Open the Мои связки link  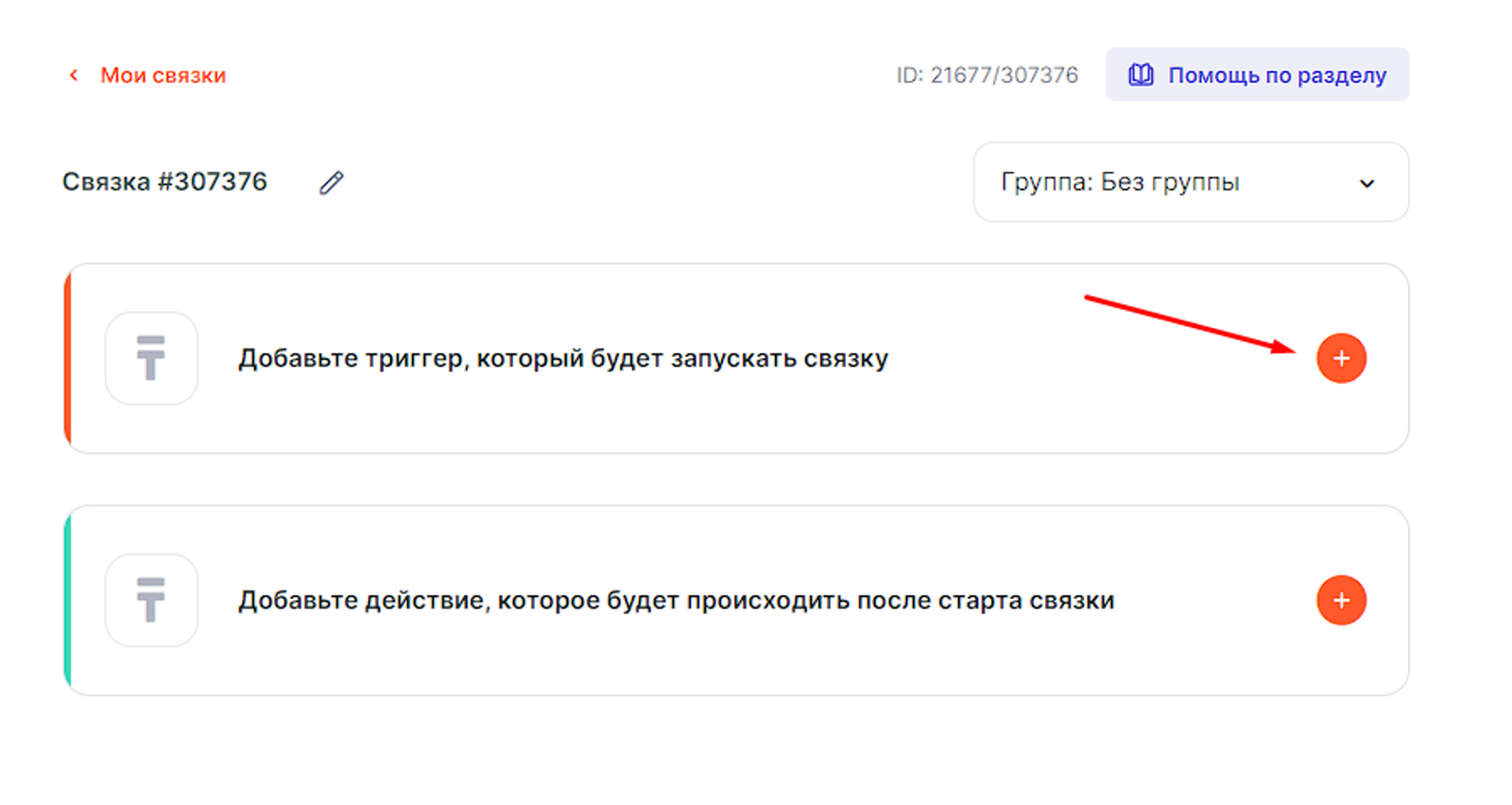163,76
